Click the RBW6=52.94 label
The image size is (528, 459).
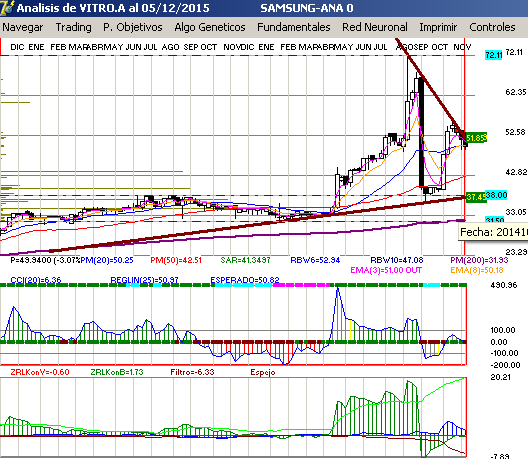pos(315,260)
